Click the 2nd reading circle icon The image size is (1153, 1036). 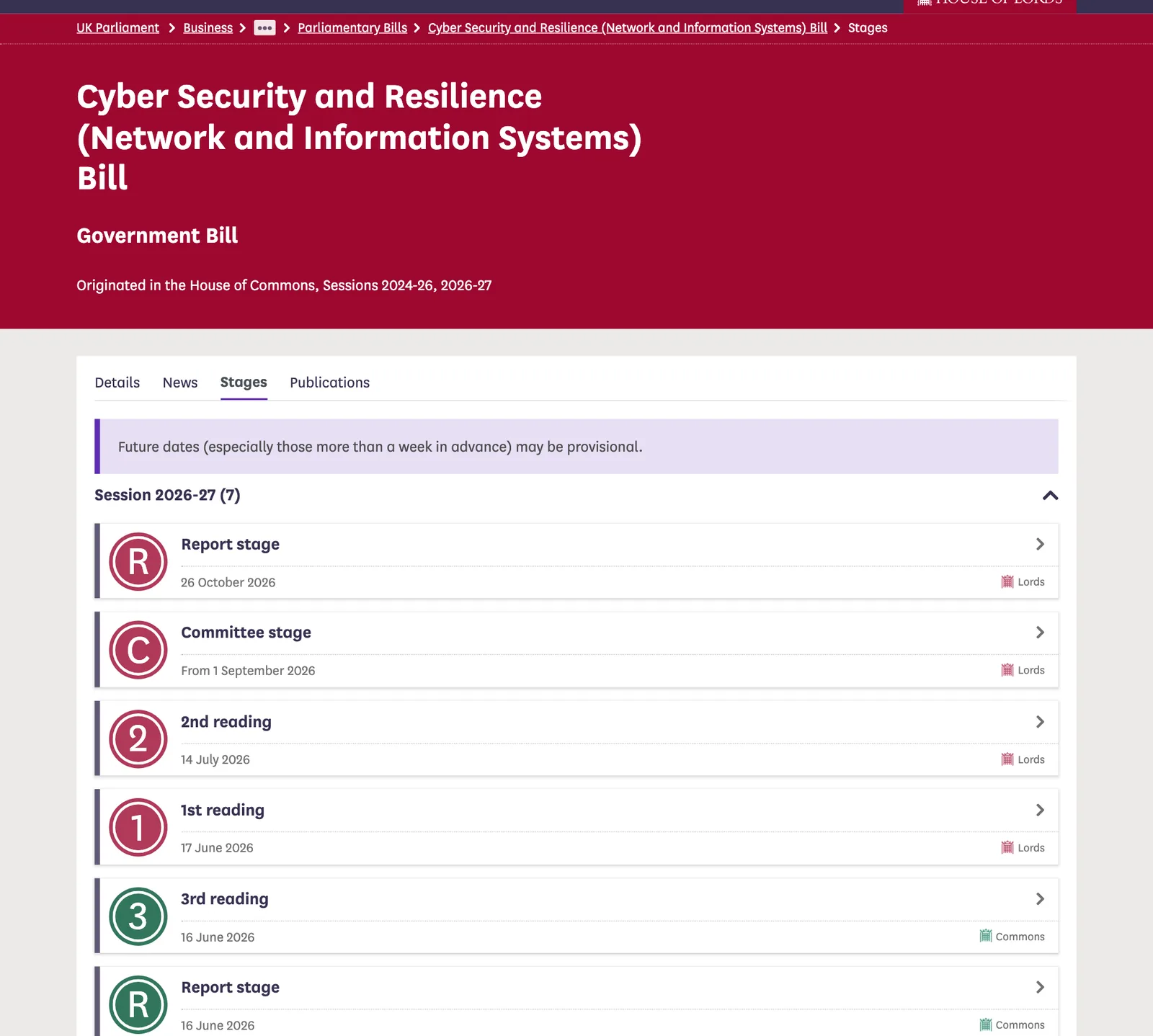[138, 738]
